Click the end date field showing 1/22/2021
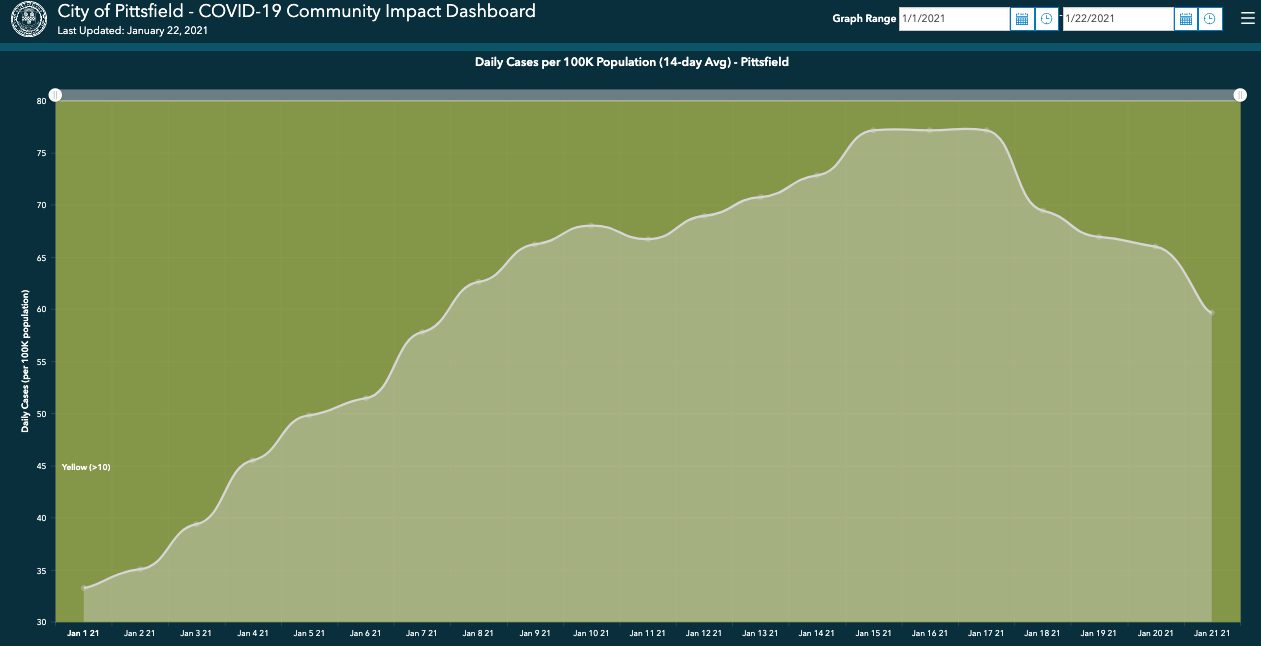Image resolution: width=1261 pixels, height=646 pixels. pyautogui.click(x=1116, y=19)
